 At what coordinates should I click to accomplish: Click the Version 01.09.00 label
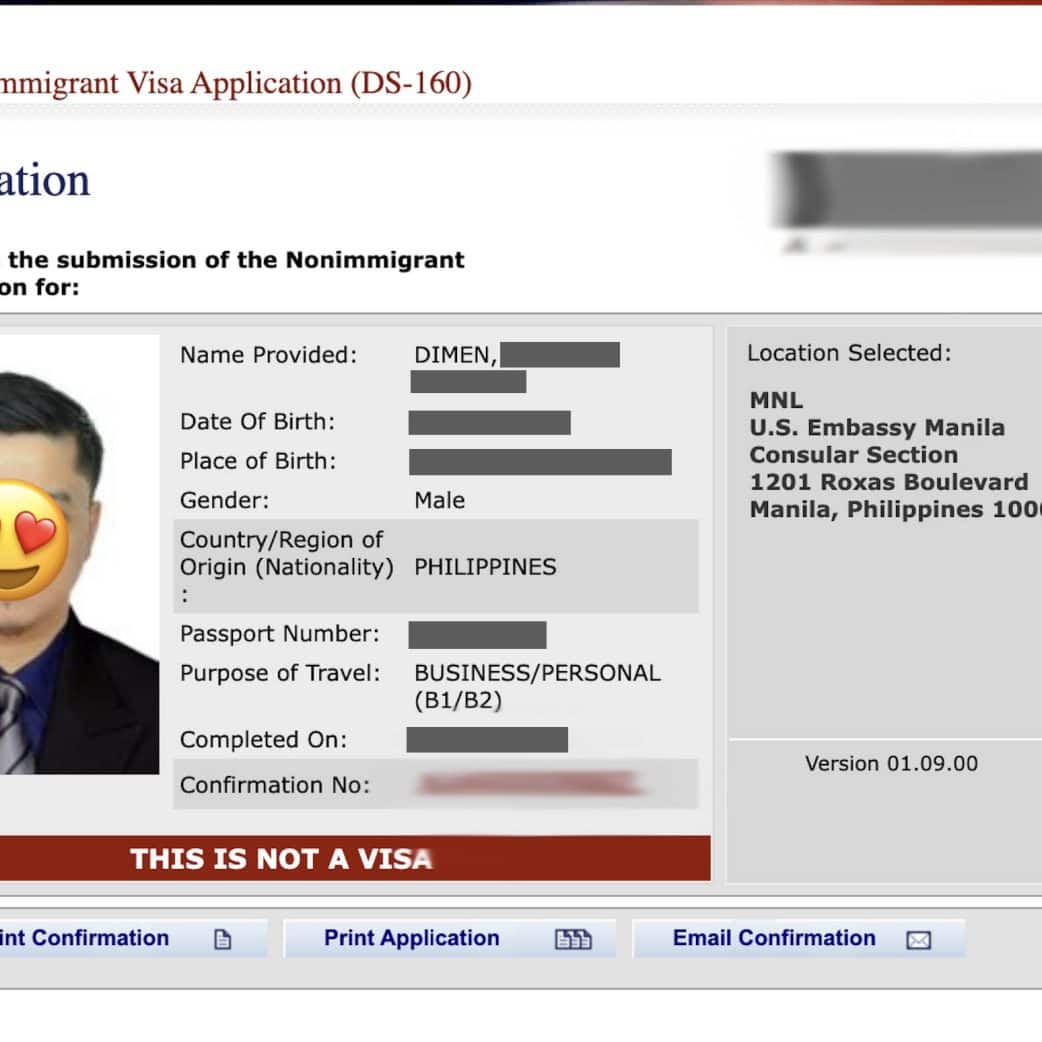tap(891, 764)
